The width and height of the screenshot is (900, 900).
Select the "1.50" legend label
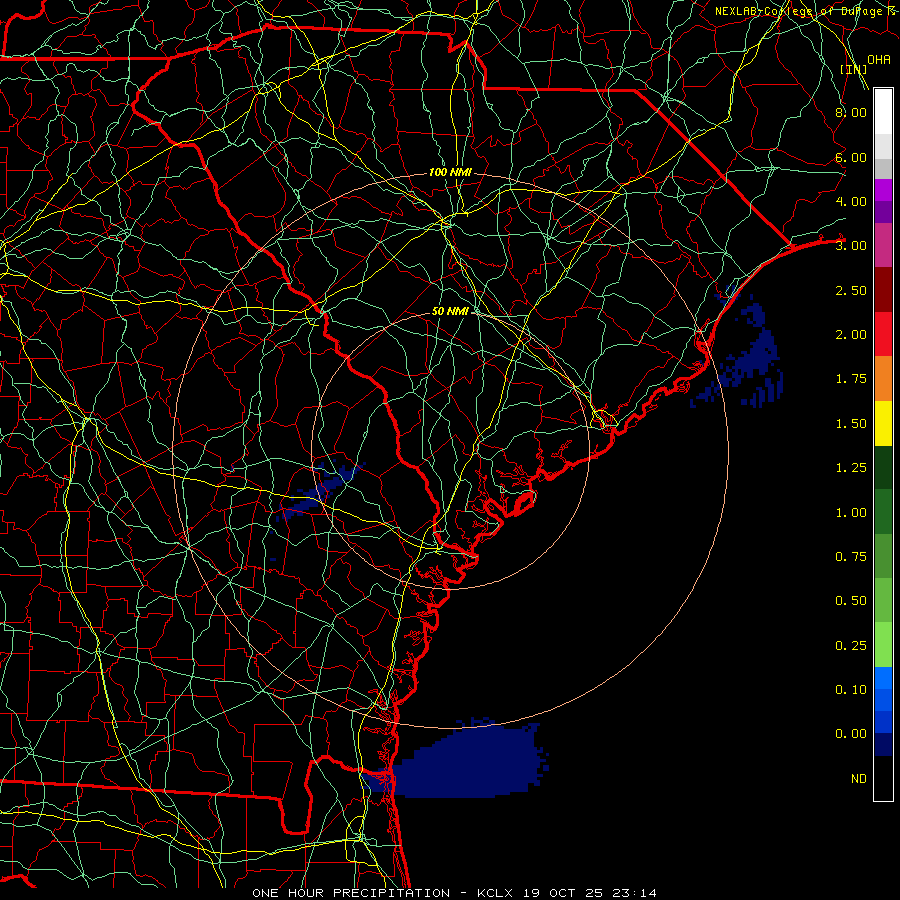851,424
